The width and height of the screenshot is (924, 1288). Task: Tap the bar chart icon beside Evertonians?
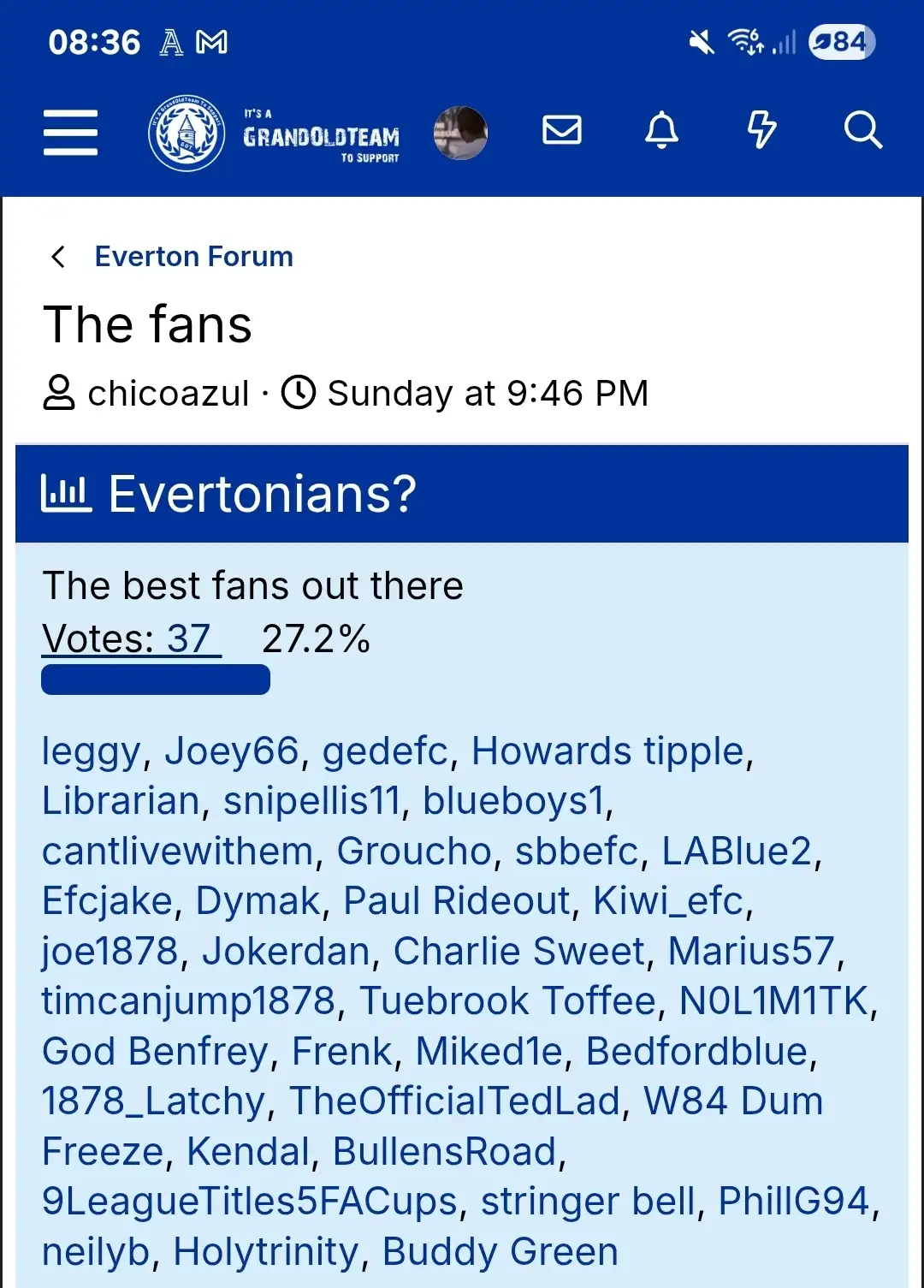(x=66, y=494)
